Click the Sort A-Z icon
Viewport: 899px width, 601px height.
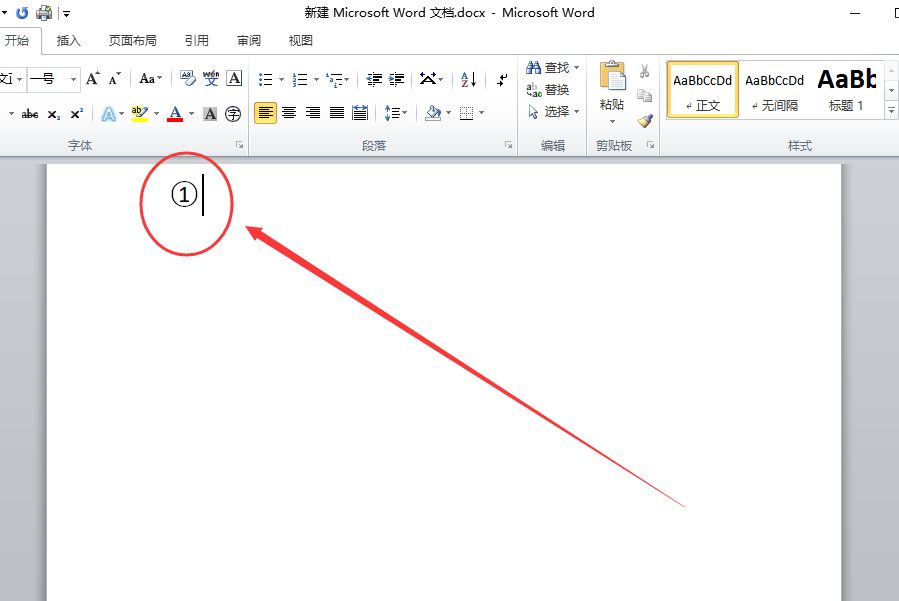point(468,79)
